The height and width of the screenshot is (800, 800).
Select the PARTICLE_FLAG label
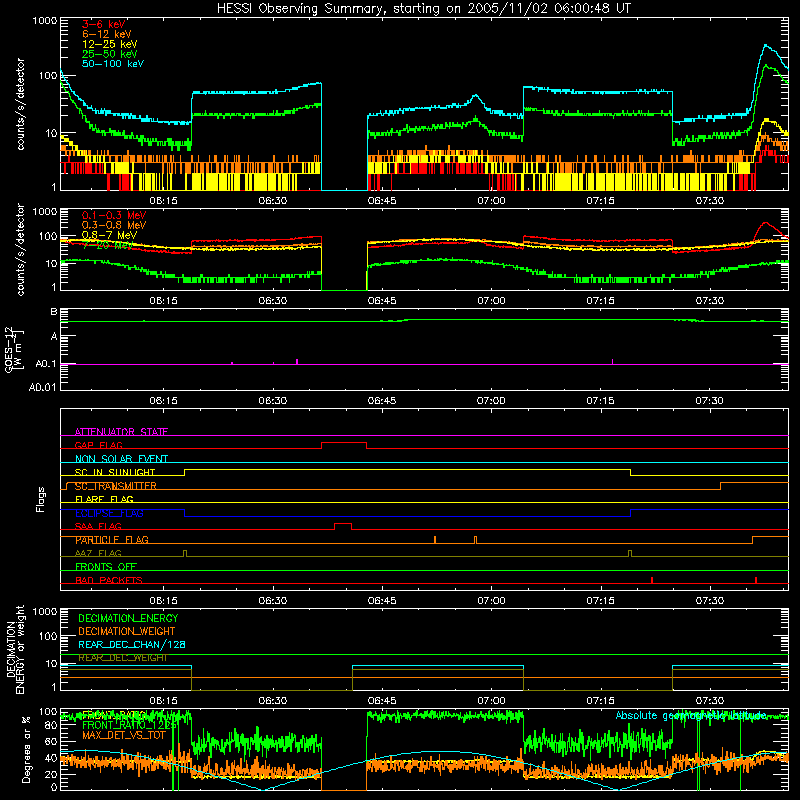(112, 540)
